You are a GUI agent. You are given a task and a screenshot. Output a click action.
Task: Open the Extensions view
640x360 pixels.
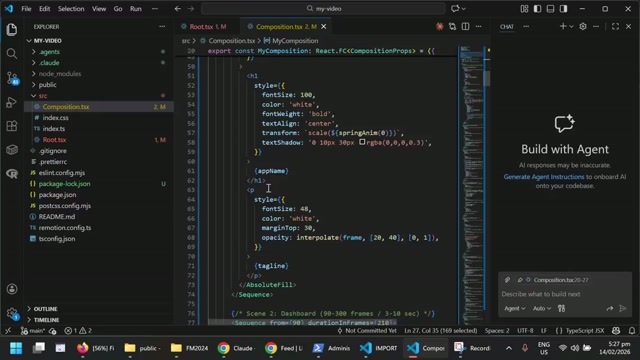(12, 126)
